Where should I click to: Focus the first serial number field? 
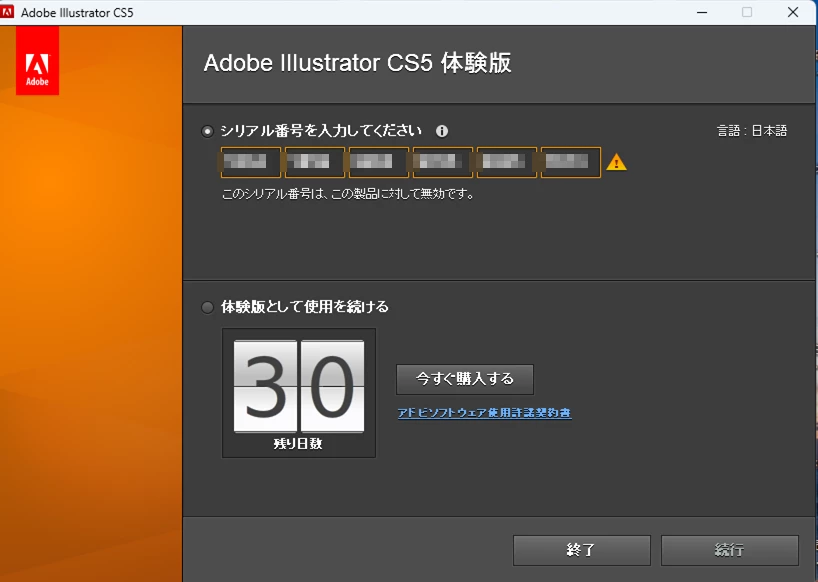[250, 162]
